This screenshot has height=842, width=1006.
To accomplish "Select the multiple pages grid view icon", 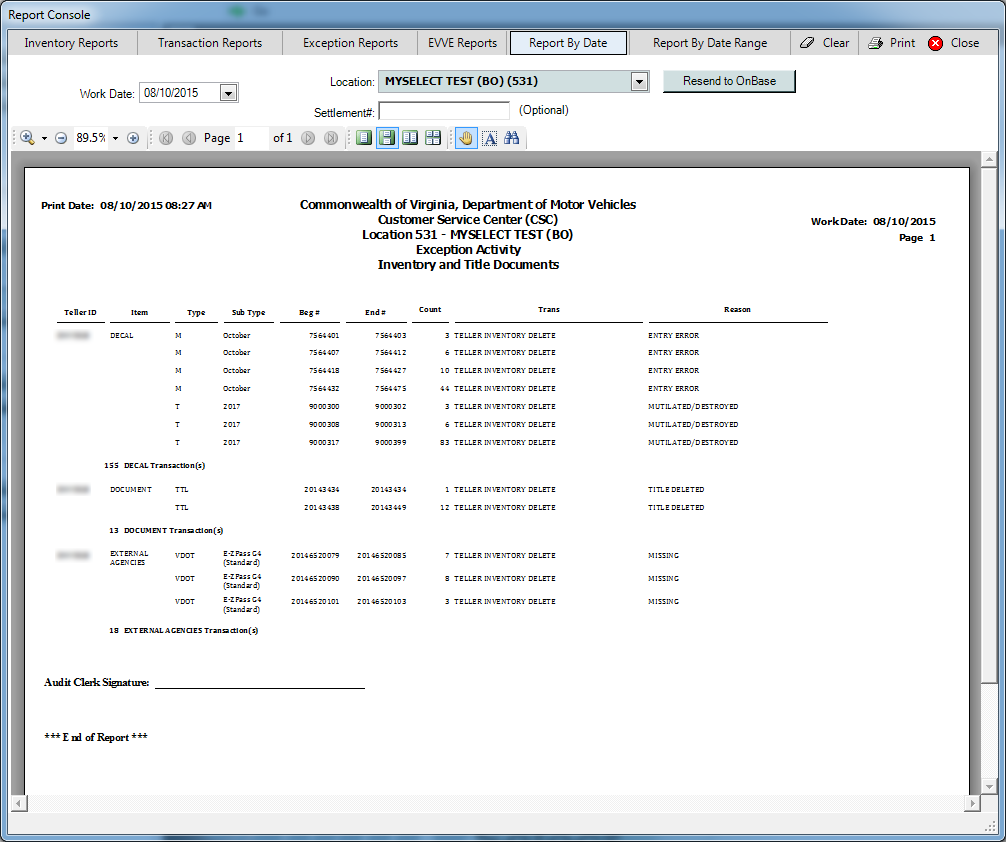I will (433, 138).
